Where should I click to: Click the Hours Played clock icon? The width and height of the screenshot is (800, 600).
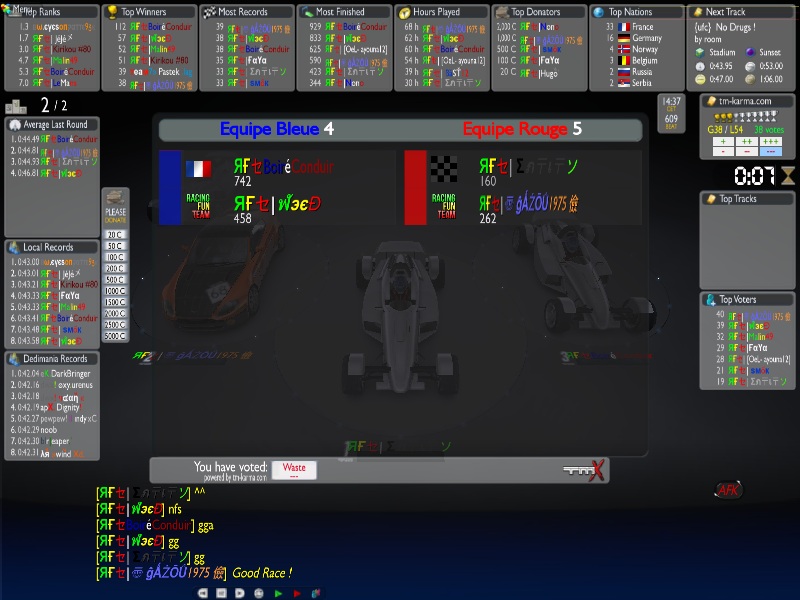pyautogui.click(x=404, y=12)
